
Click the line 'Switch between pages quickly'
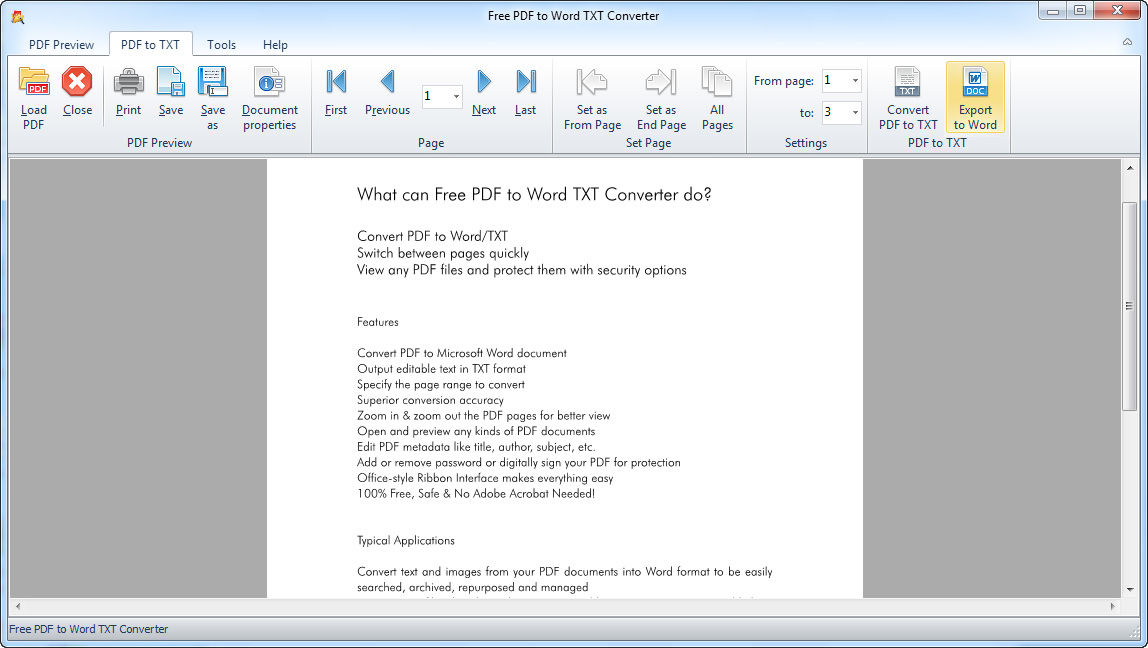click(x=443, y=253)
